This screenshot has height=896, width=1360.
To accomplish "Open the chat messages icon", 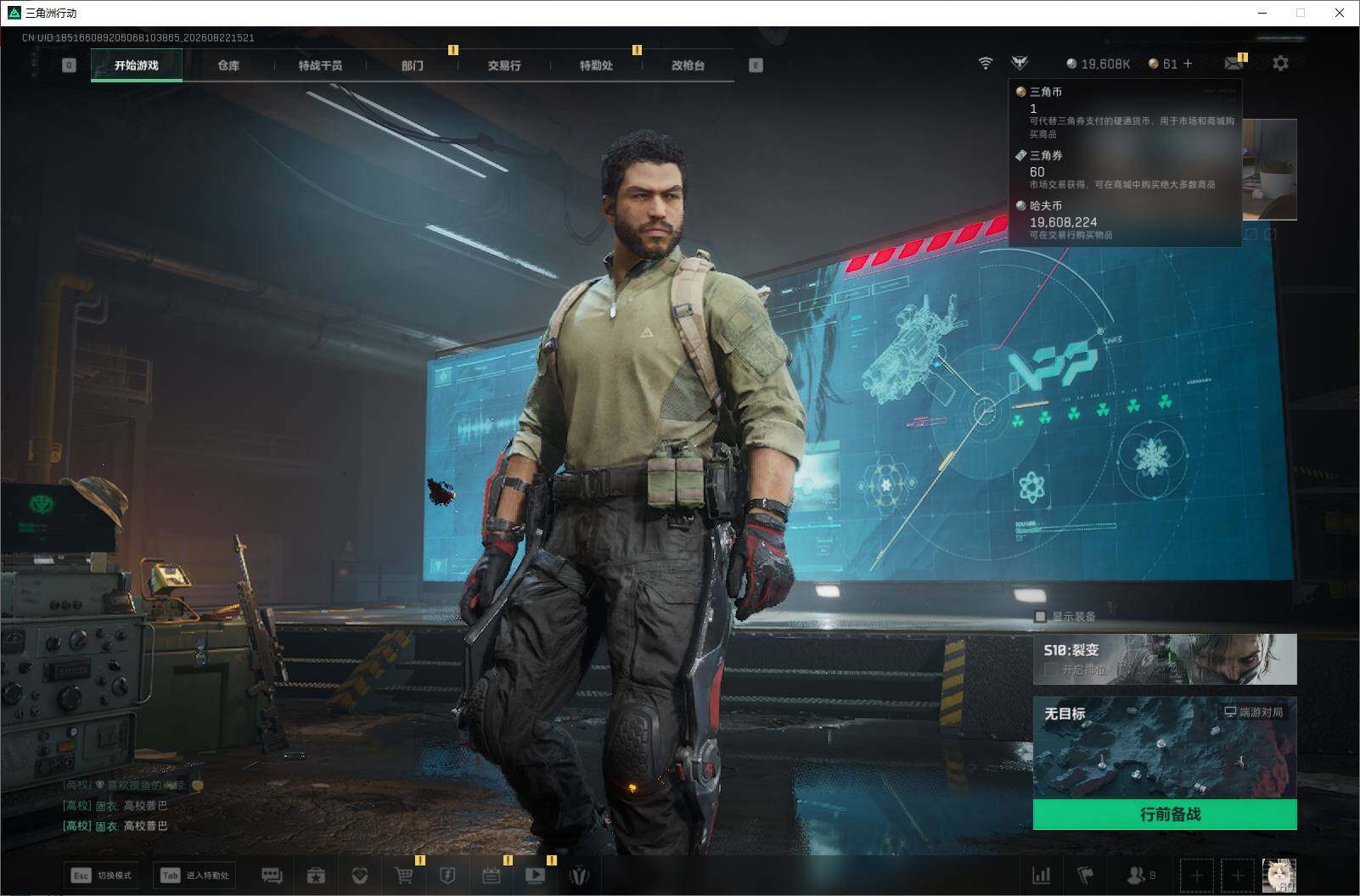I will pos(272,876).
